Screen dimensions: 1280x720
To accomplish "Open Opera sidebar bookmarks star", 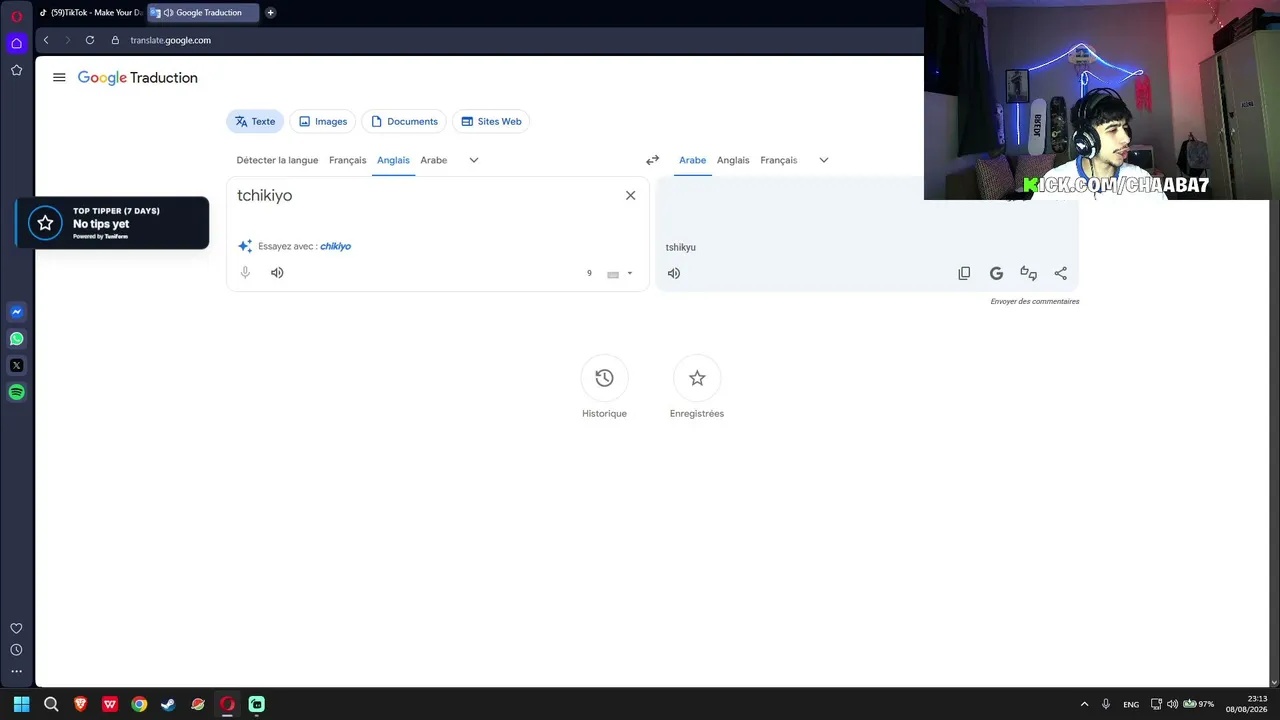I will click(x=16, y=70).
